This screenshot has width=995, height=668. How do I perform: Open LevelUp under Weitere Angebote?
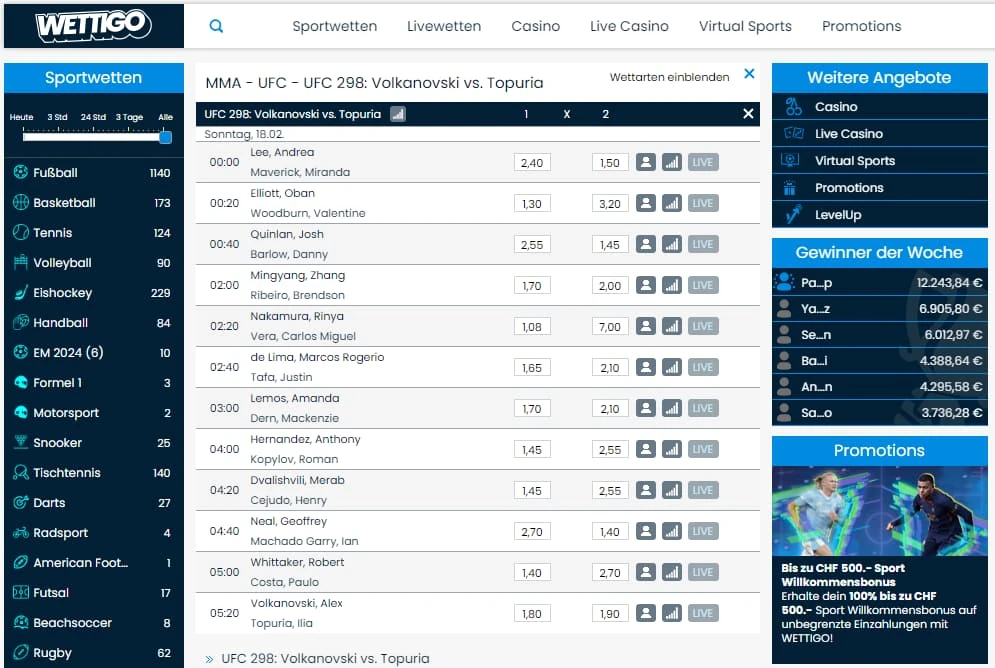(x=880, y=214)
